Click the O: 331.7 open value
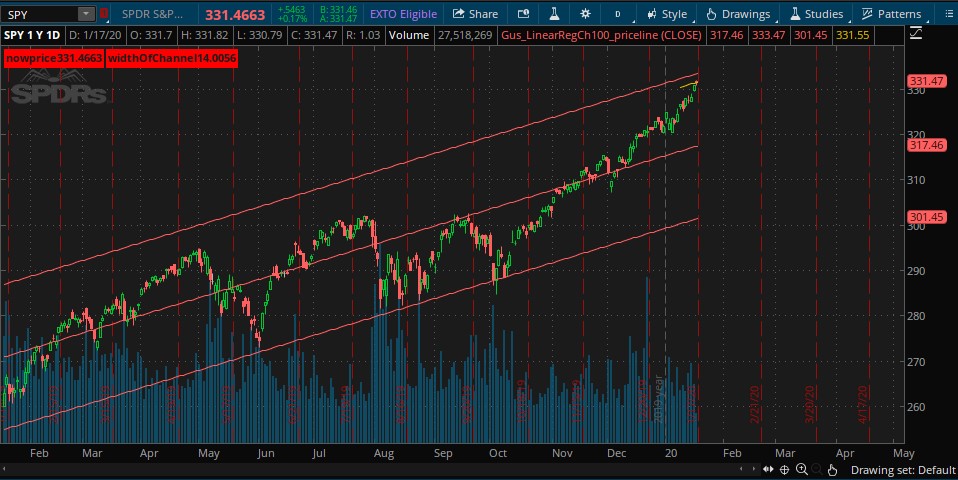This screenshot has height=480, width=958. (x=151, y=35)
